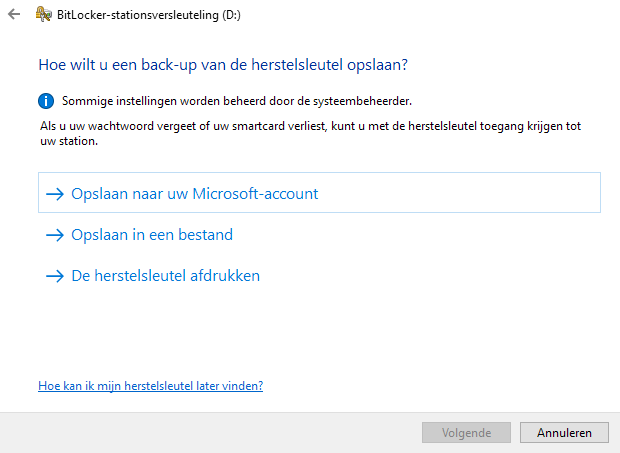Open 'Hoe kan ik mijn herstelsleutel later vinden?' link
620x453 pixels.
pyautogui.click(x=151, y=386)
